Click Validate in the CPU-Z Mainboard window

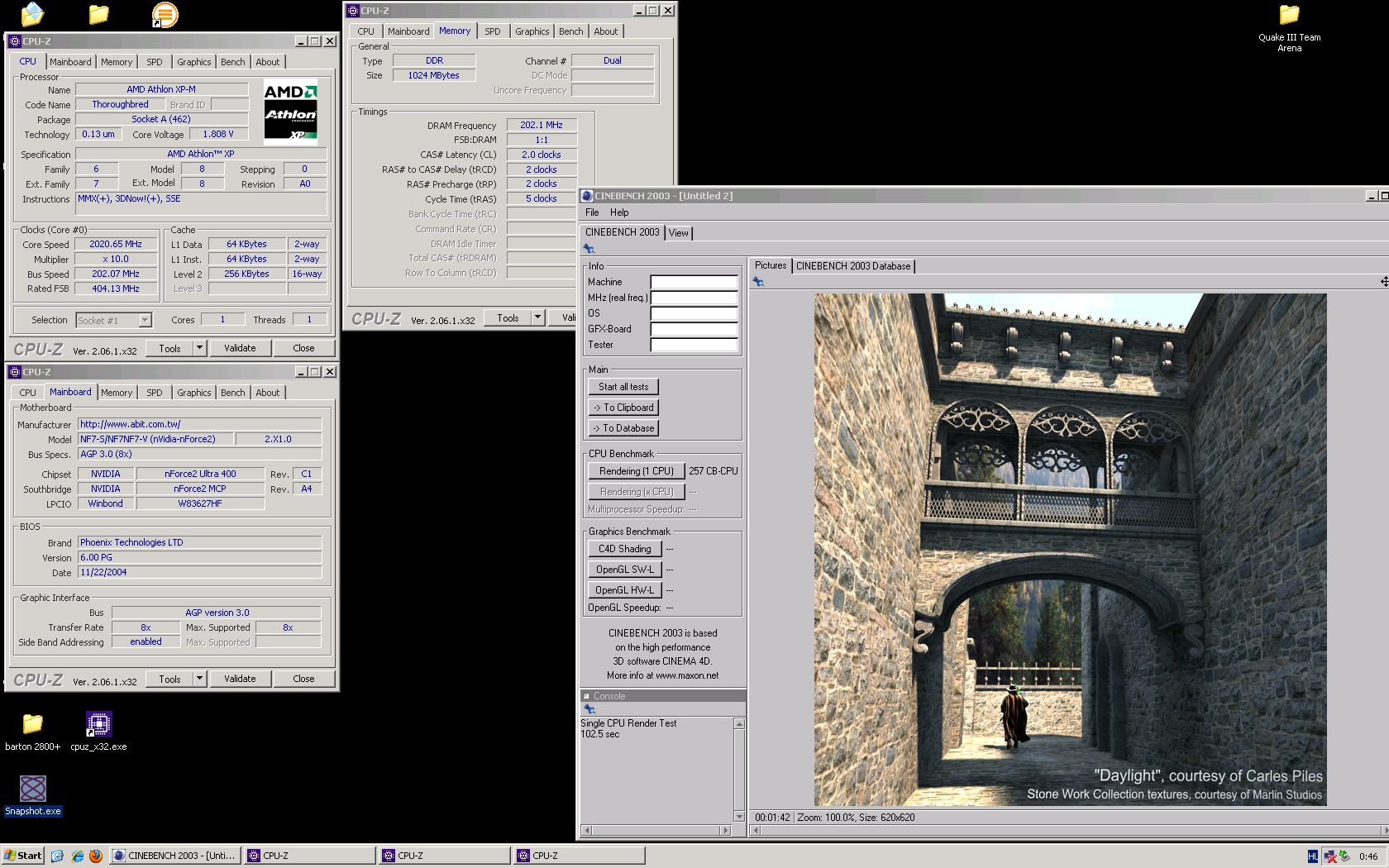coord(240,679)
